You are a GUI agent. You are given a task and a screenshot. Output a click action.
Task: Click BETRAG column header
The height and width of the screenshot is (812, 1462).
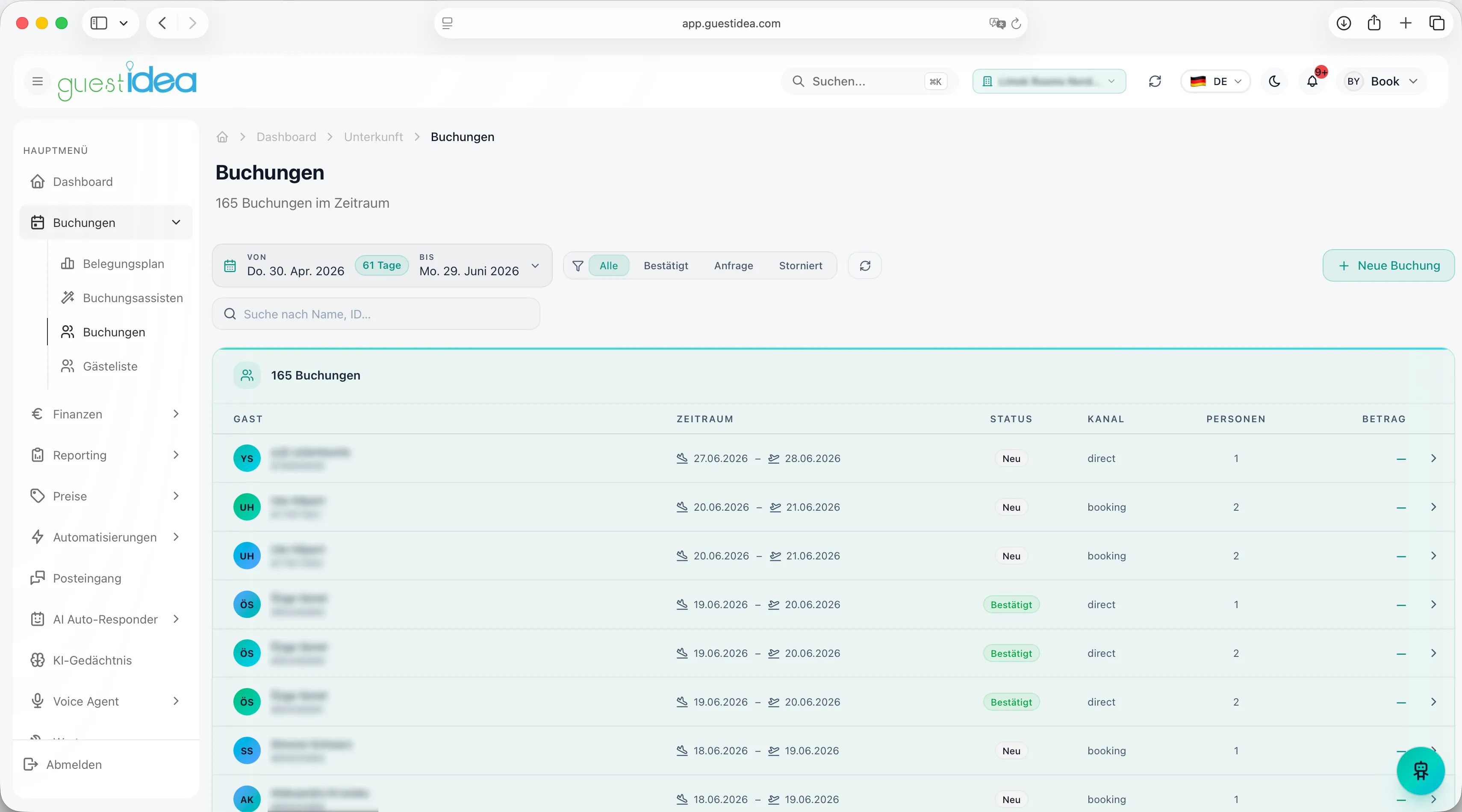(x=1384, y=419)
